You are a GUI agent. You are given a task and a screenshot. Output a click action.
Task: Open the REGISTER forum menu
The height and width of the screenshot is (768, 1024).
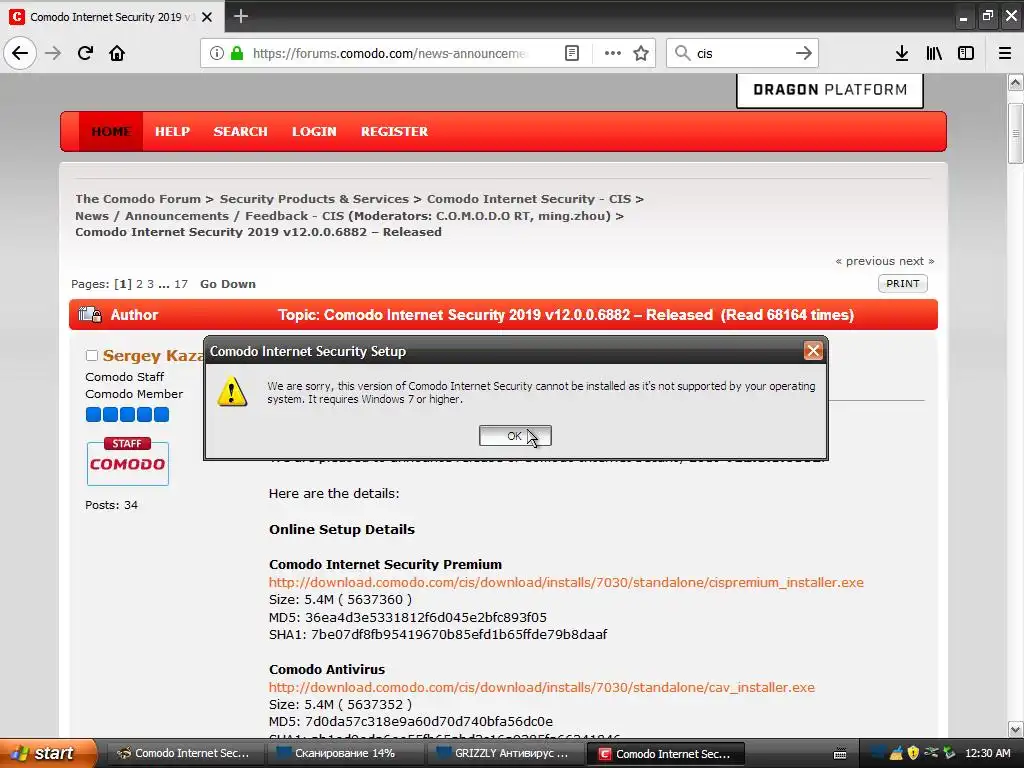394,131
